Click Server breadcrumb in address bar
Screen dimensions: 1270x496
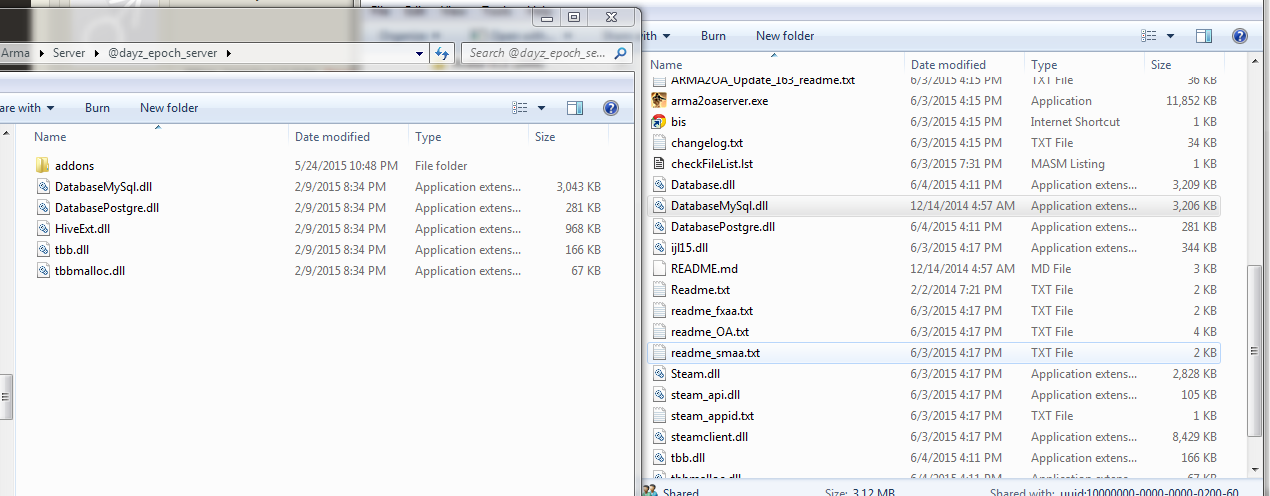pyautogui.click(x=69, y=52)
